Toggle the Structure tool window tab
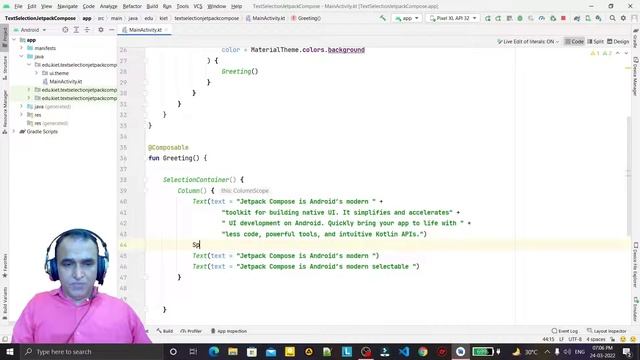The width and height of the screenshot is (640, 360). point(4,67)
